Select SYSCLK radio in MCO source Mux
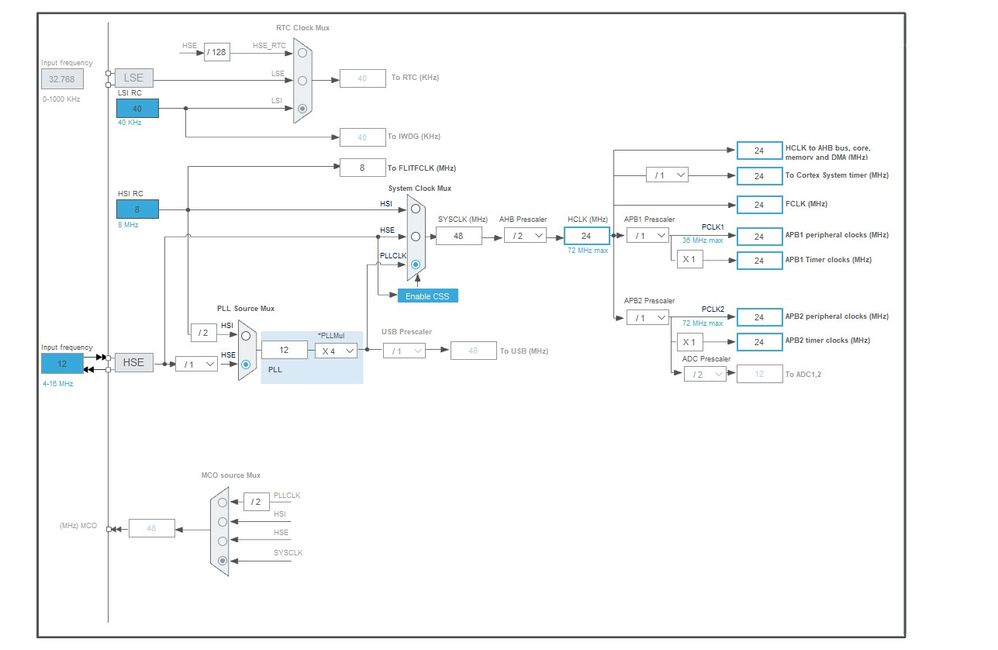The width and height of the screenshot is (998, 650). point(222,561)
